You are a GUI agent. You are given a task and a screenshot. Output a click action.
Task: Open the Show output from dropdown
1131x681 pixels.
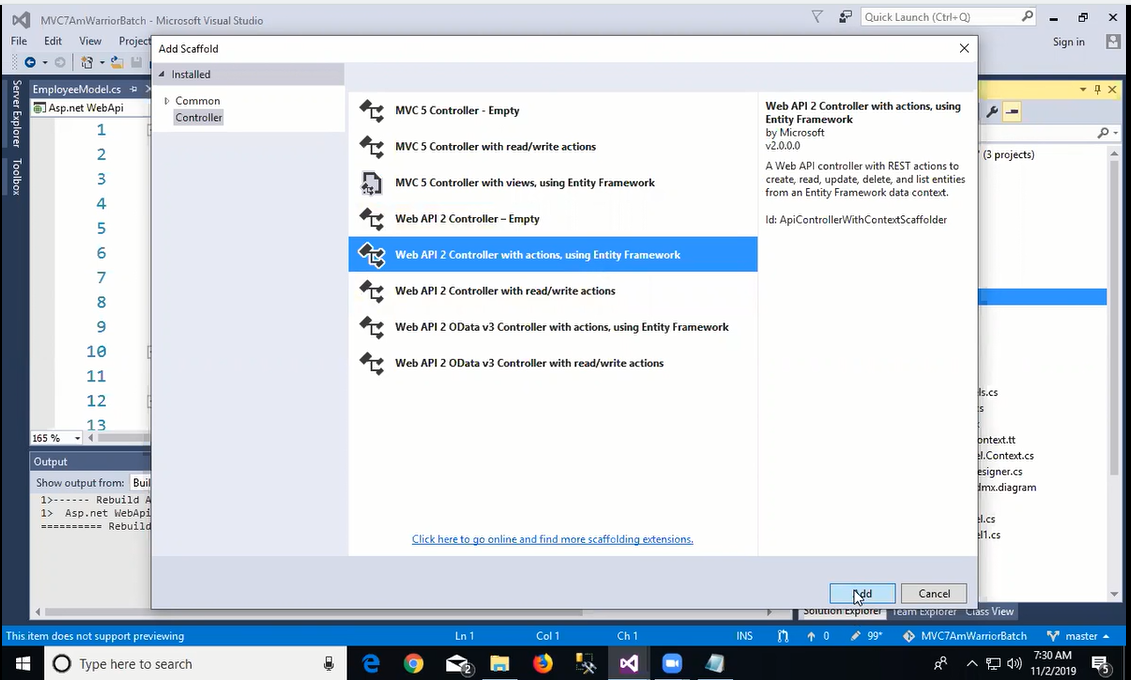pos(140,483)
